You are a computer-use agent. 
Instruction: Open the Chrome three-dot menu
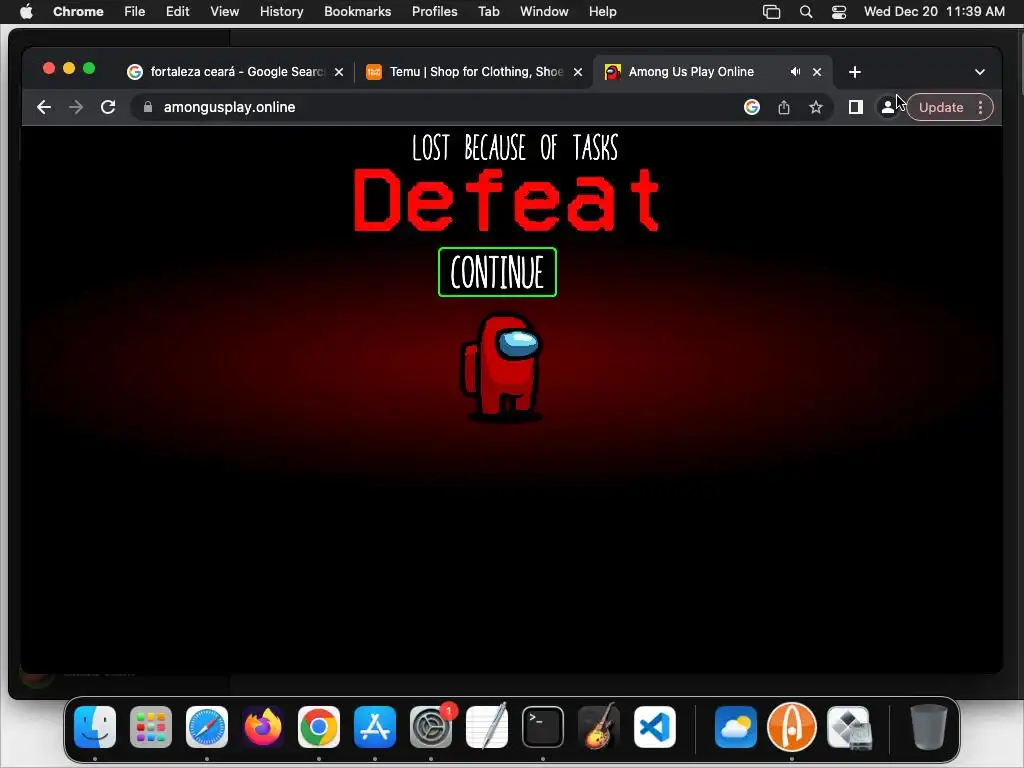(x=980, y=107)
